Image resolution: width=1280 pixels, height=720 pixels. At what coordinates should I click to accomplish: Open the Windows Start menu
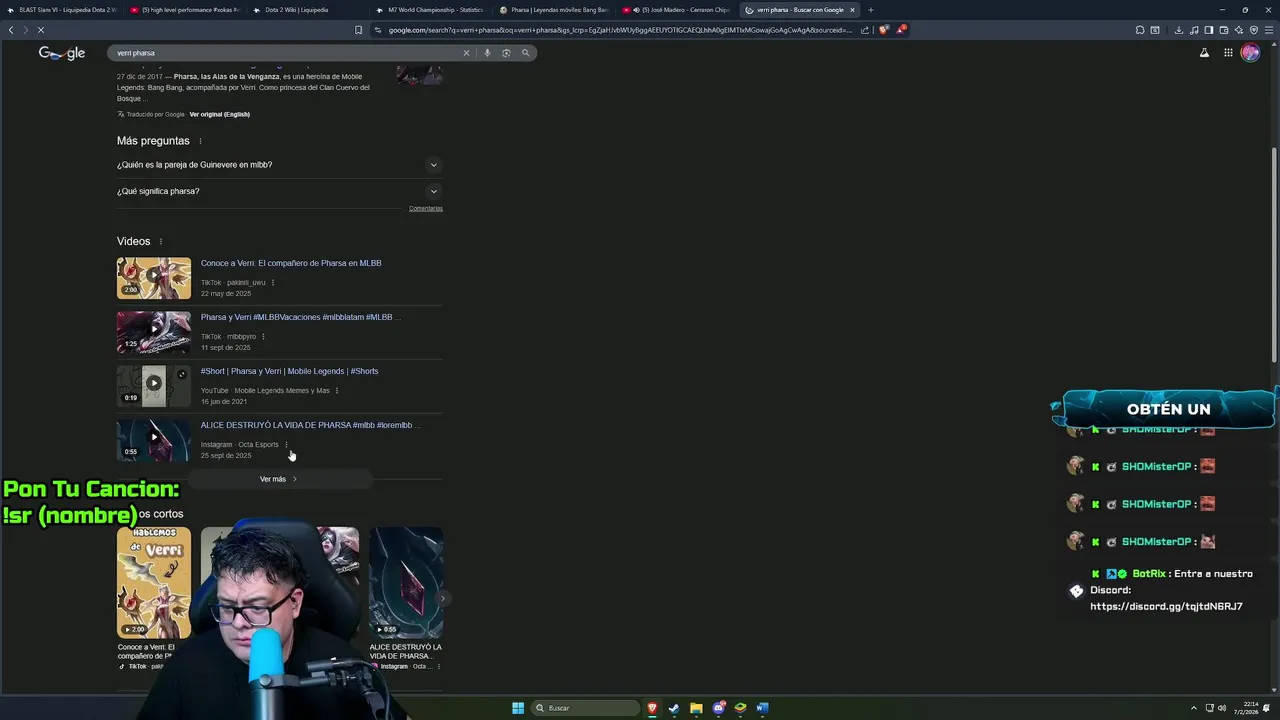click(x=518, y=708)
